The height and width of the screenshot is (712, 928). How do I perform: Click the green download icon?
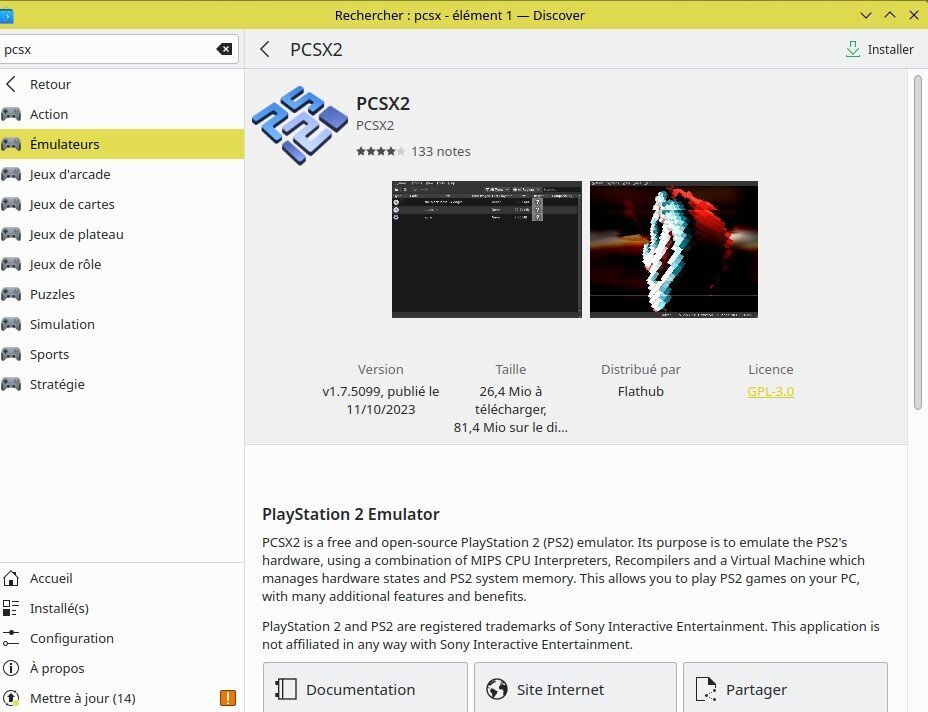click(x=853, y=49)
